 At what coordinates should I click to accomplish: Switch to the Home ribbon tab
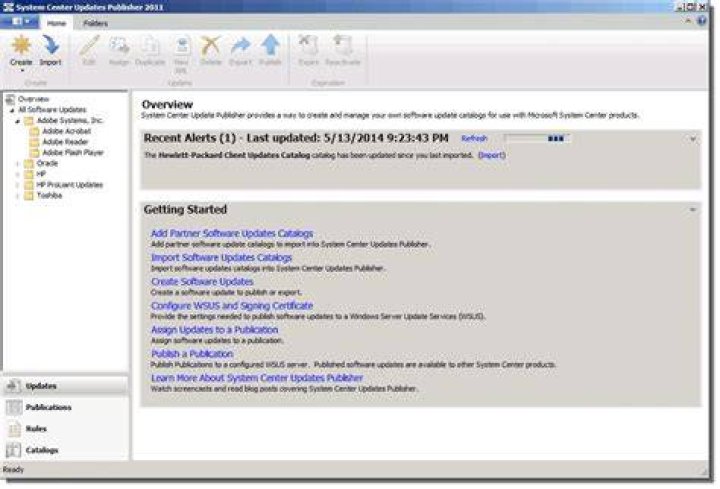tap(56, 23)
